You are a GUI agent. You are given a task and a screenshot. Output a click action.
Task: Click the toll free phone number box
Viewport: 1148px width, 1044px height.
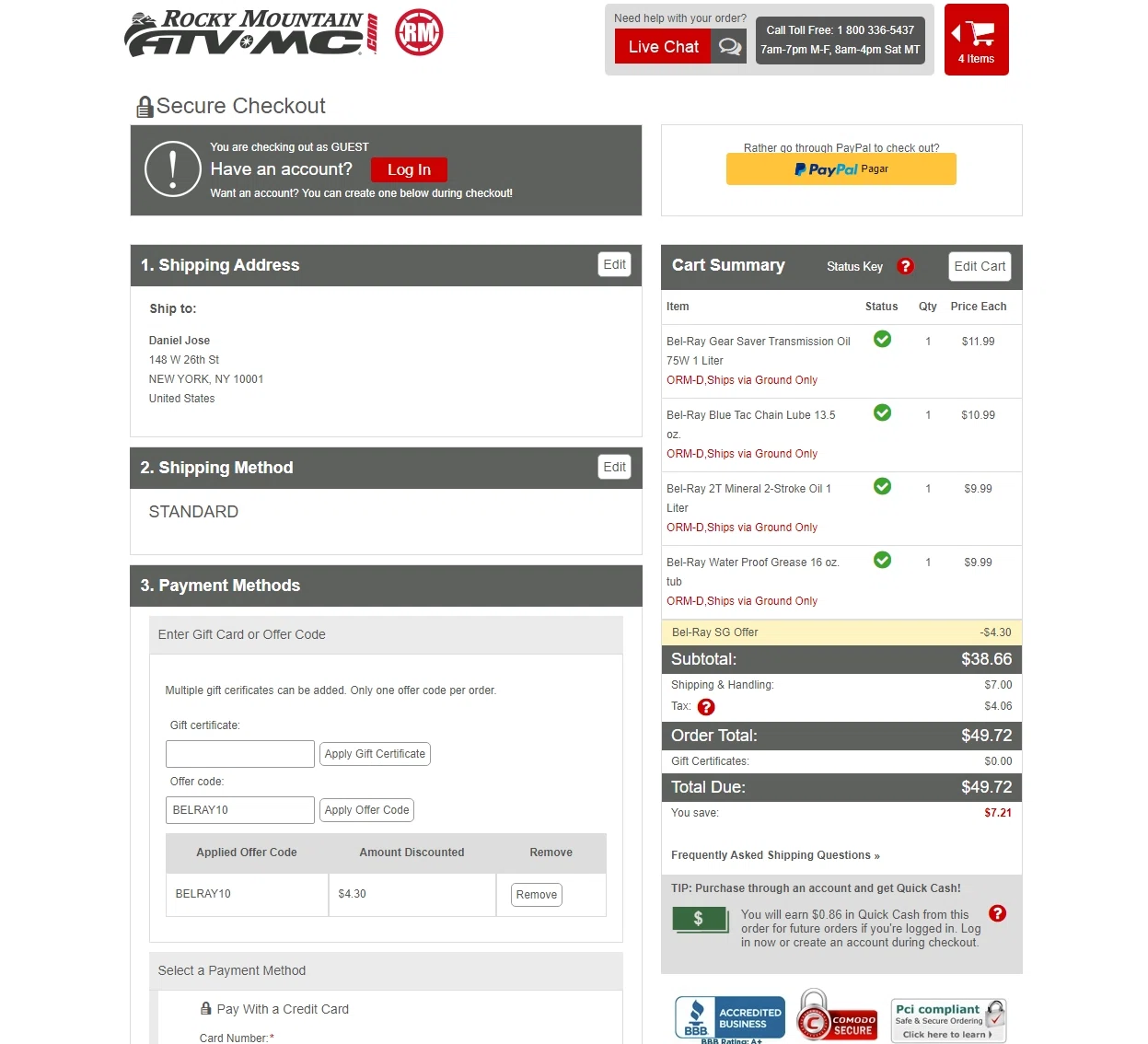coord(840,41)
